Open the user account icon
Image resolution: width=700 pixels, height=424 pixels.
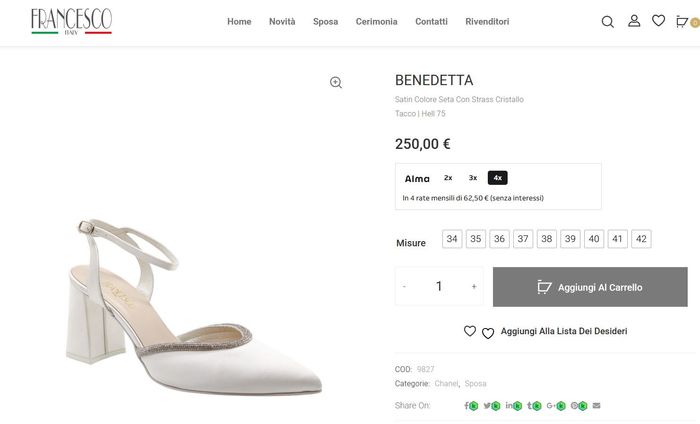pos(634,21)
